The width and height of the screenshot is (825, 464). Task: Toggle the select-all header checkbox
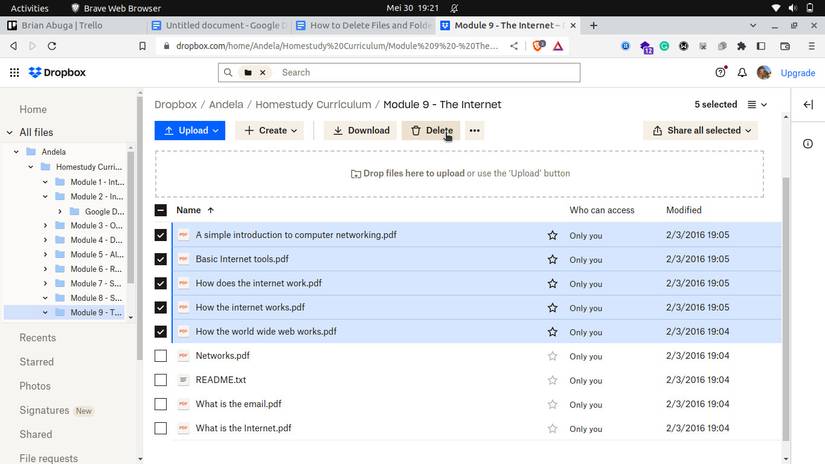pos(160,210)
